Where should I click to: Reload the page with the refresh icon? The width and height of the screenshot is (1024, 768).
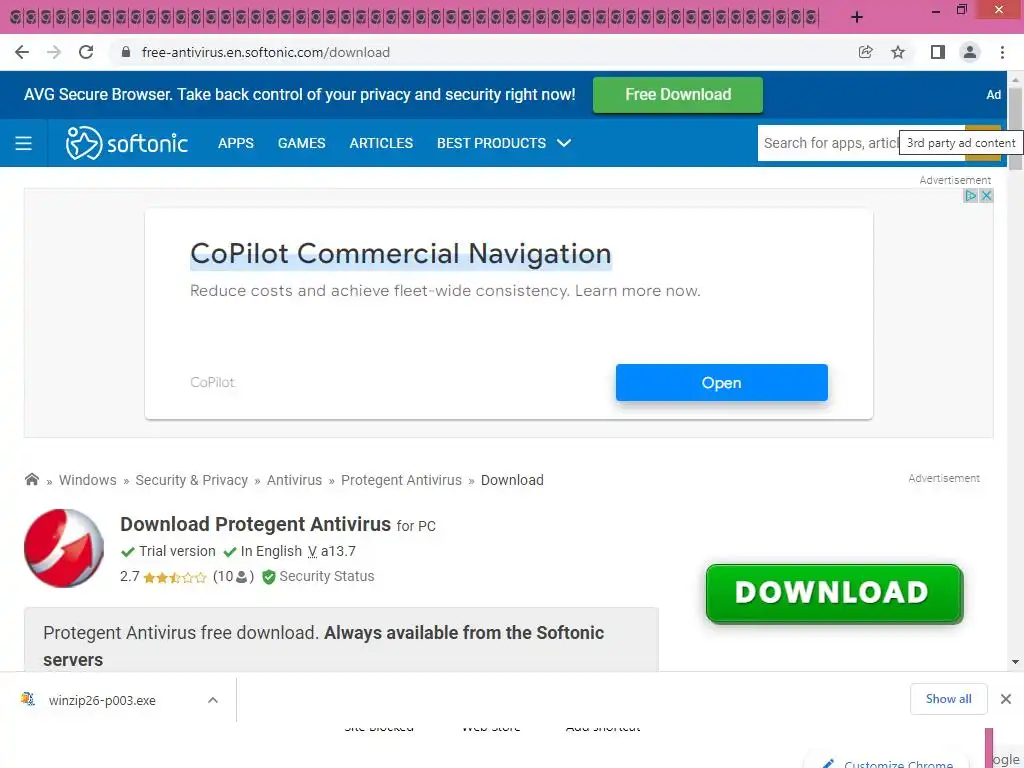click(86, 52)
